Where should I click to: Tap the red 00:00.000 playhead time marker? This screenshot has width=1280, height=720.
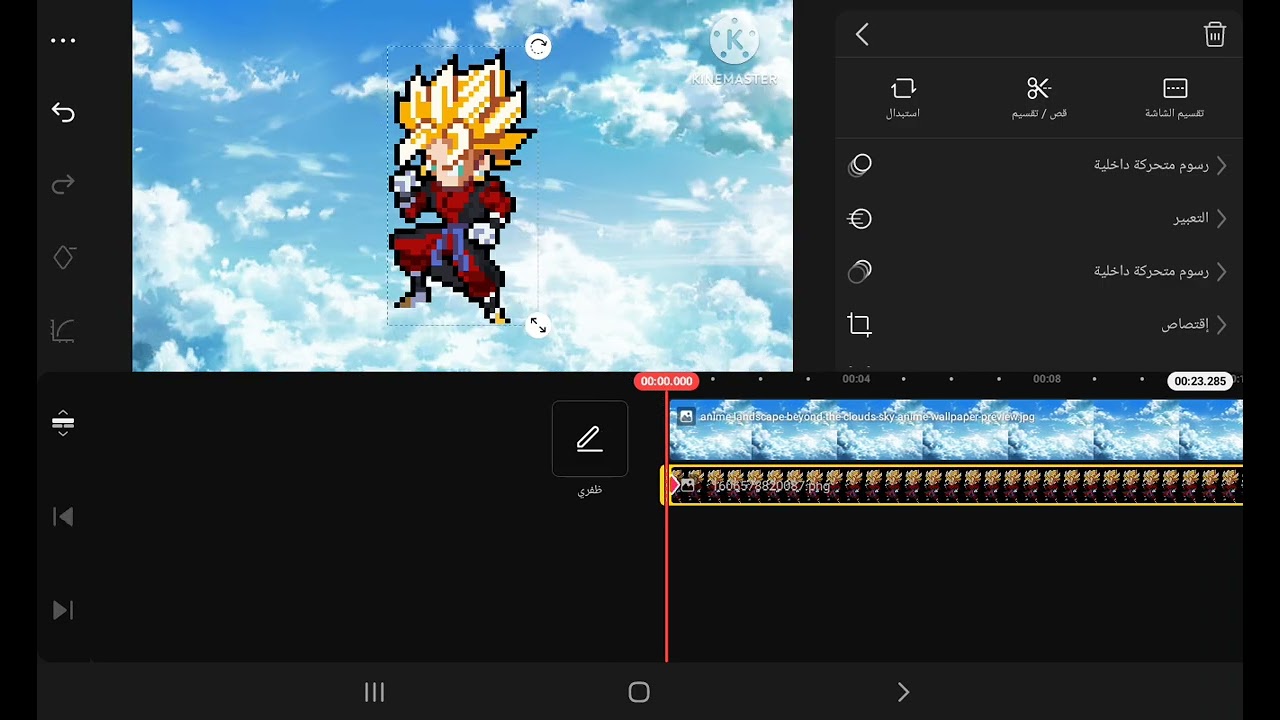tap(666, 381)
